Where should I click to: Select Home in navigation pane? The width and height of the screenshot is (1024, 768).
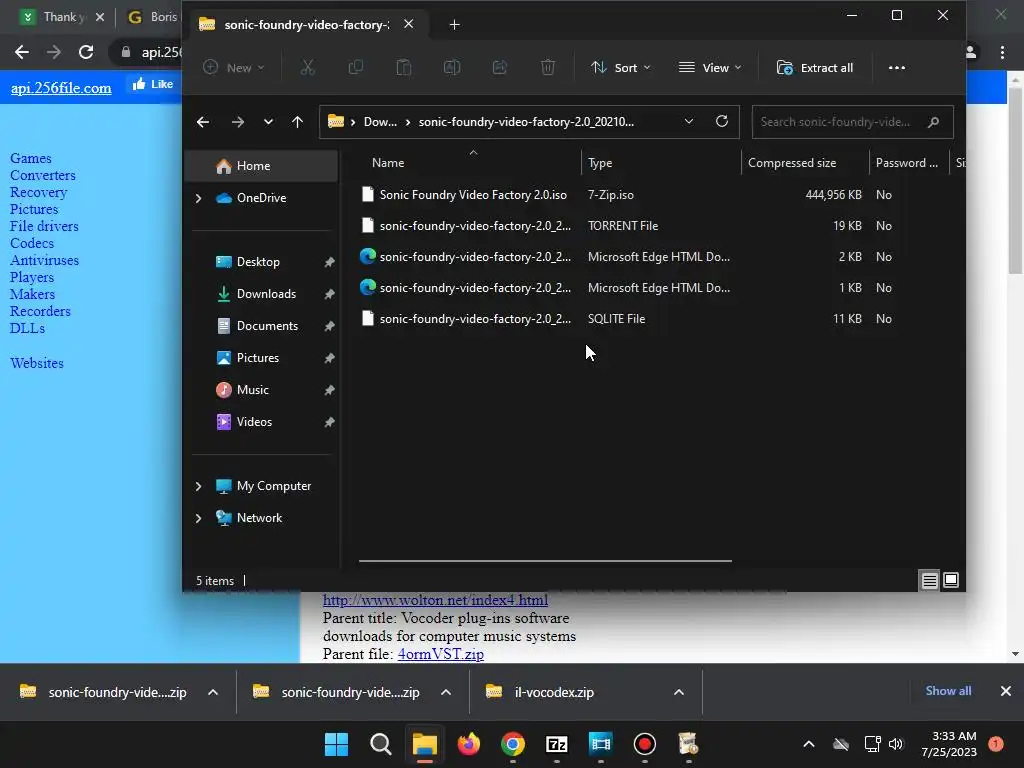(x=262, y=166)
